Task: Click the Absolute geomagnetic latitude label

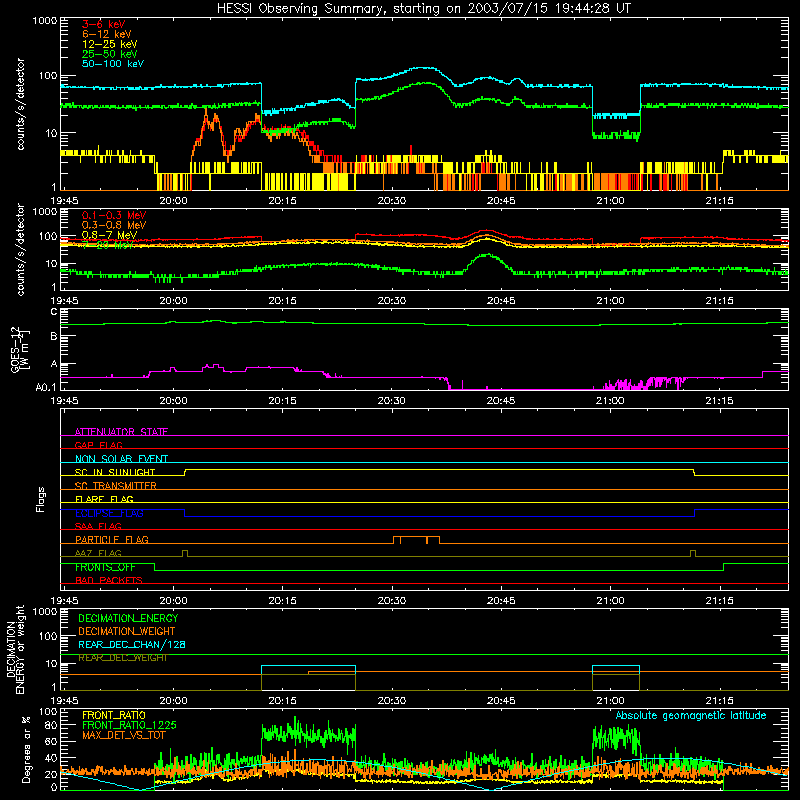Action: (x=691, y=715)
